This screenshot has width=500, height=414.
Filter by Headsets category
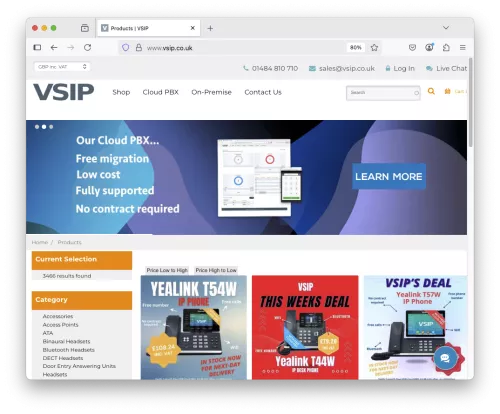55,374
